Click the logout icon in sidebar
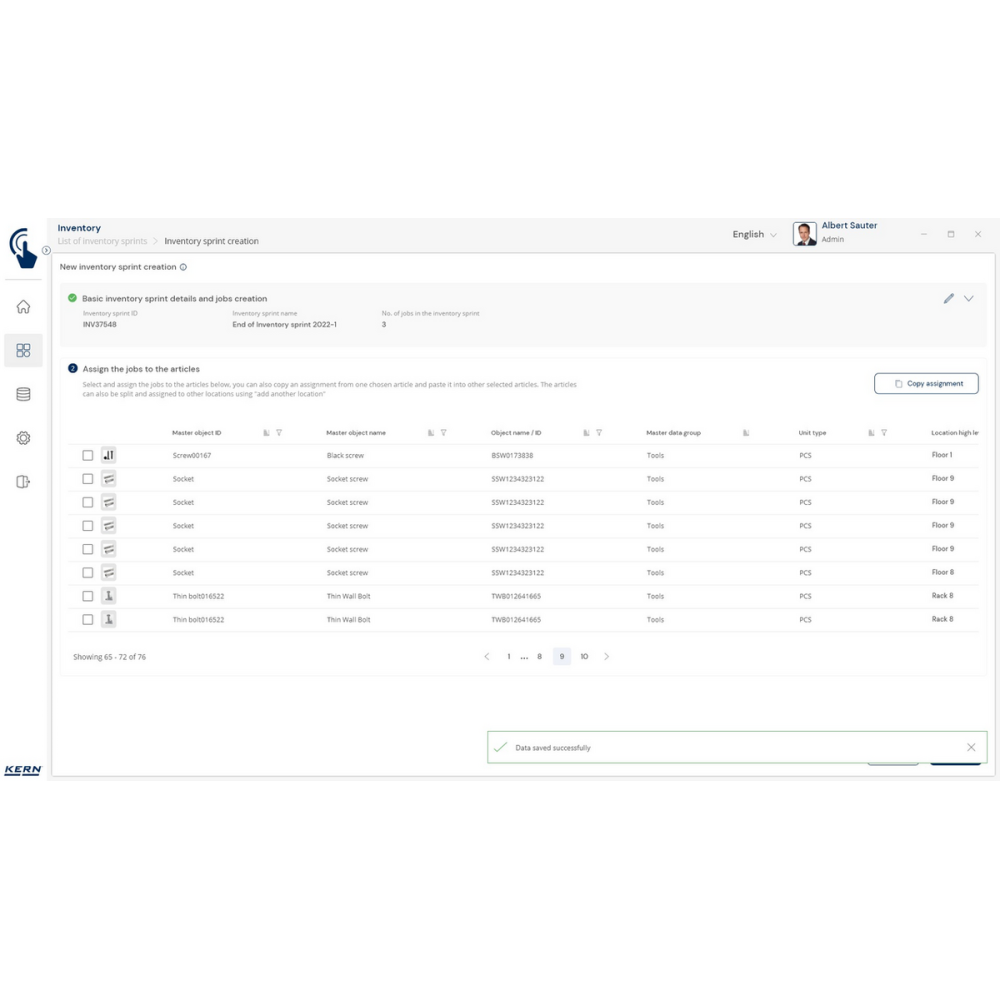Image resolution: width=1000 pixels, height=1000 pixels. 23,482
